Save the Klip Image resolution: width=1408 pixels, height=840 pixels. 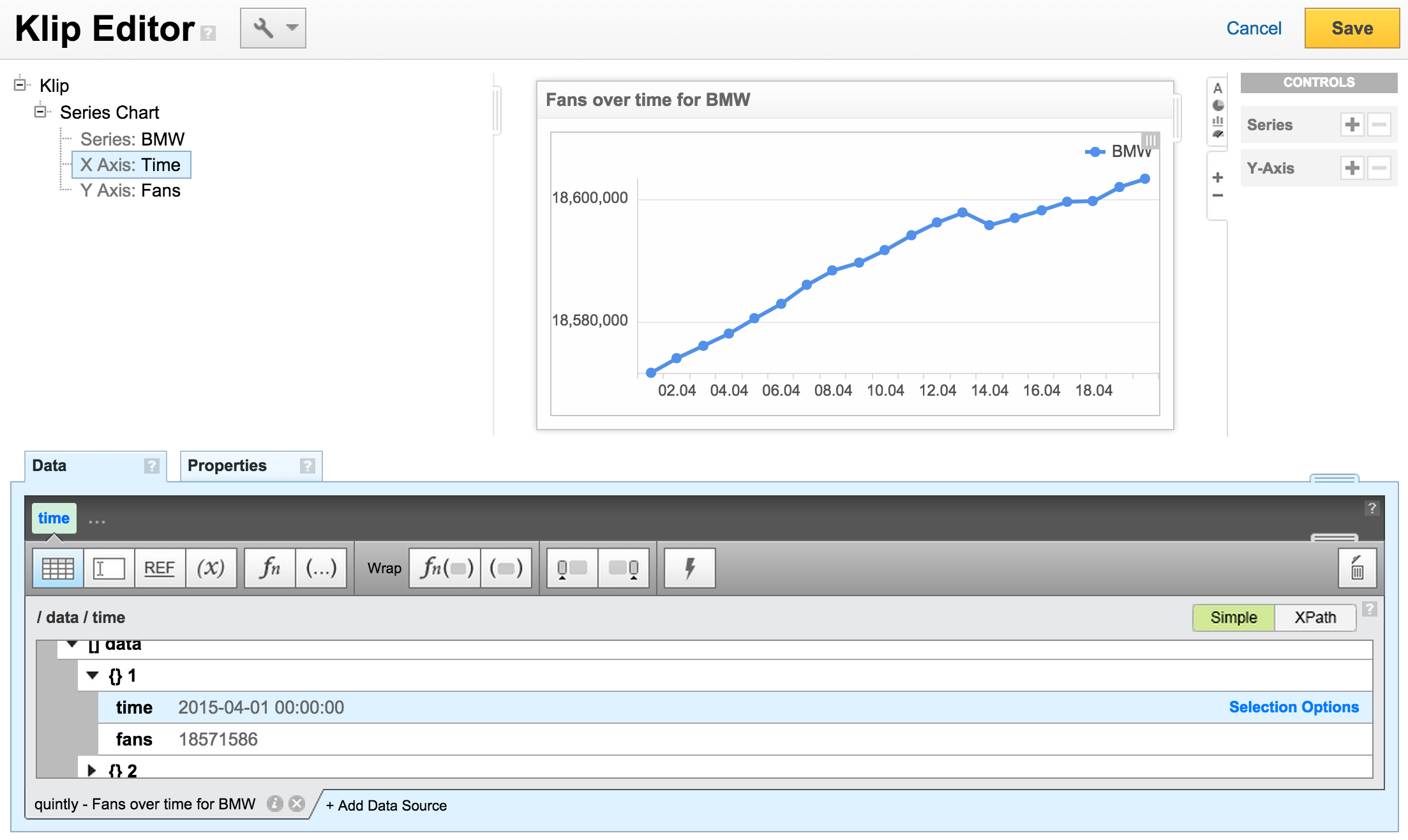click(x=1352, y=28)
